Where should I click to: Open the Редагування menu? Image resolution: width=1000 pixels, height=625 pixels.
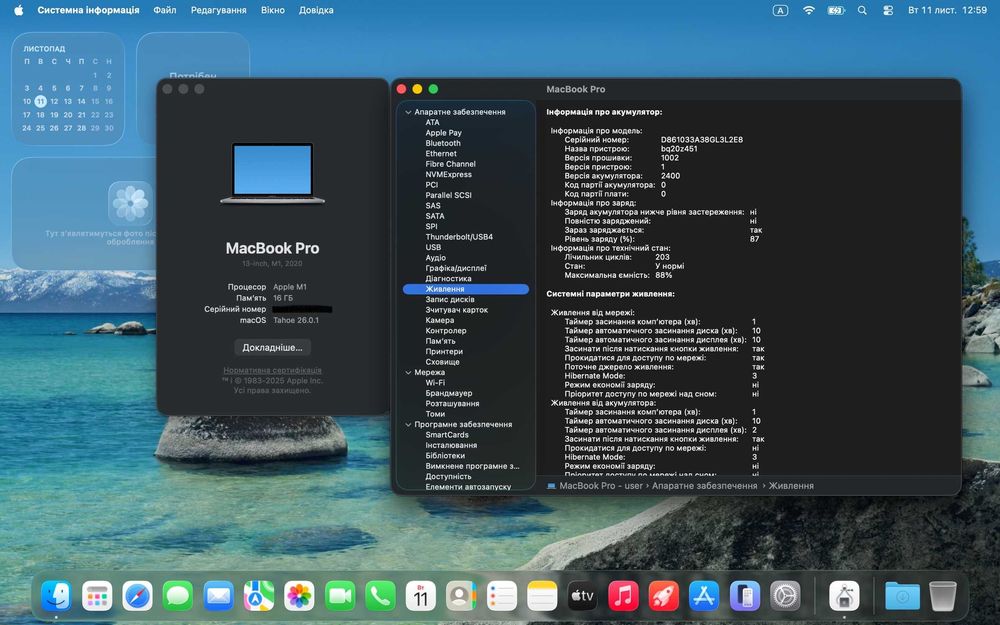click(x=219, y=10)
